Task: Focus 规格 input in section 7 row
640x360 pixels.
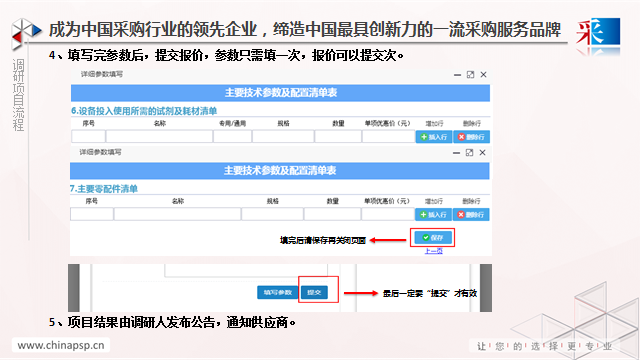Action: click(272, 214)
